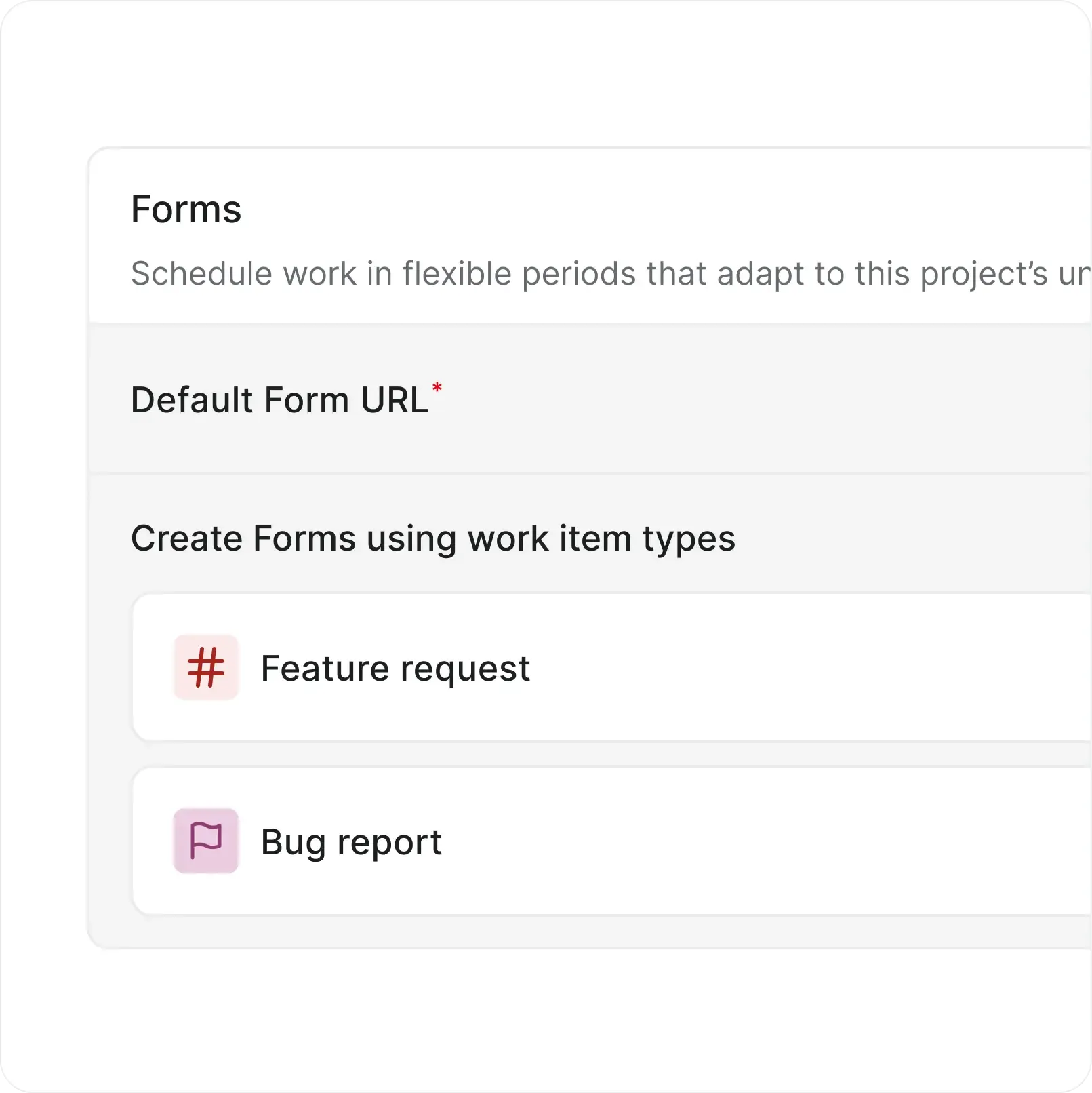
Task: Click the required asterisk next to Default Form URL
Action: [438, 389]
